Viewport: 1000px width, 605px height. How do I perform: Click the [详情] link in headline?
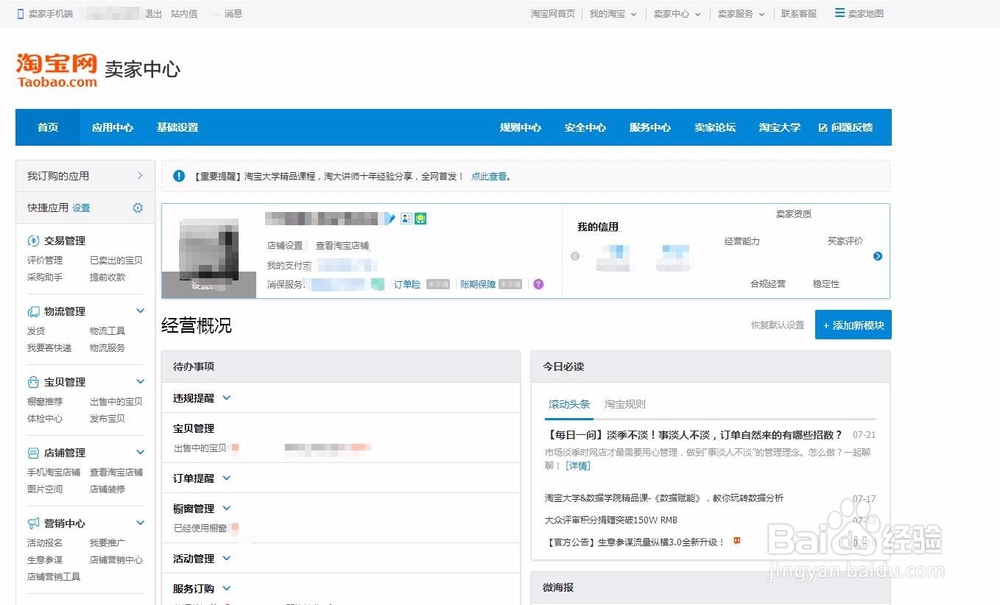point(578,466)
